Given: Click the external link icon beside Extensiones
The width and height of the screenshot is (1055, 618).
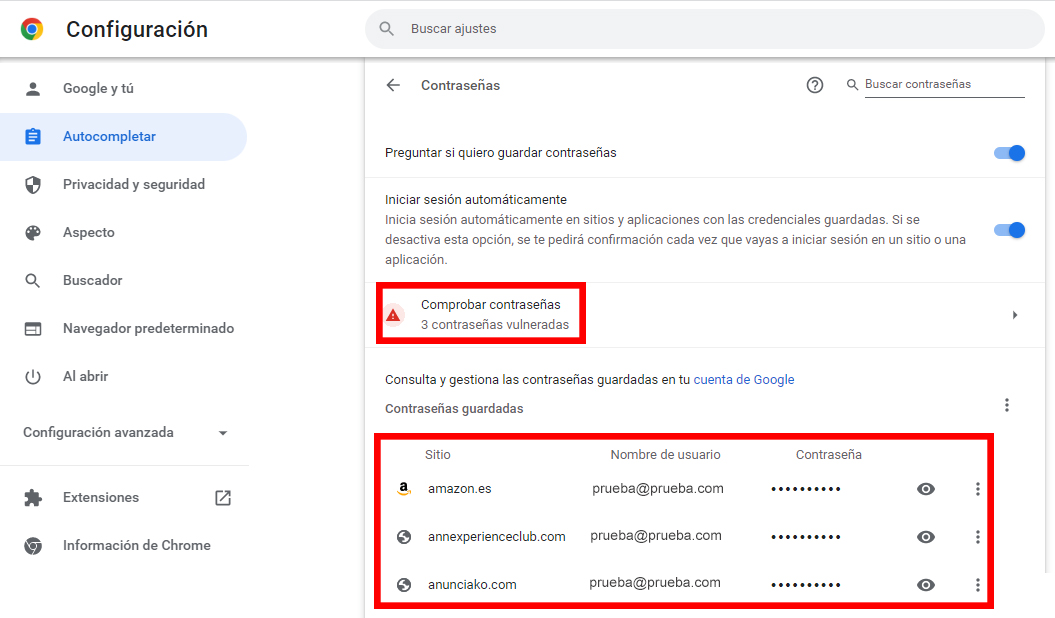Looking at the screenshot, I should pos(223,498).
